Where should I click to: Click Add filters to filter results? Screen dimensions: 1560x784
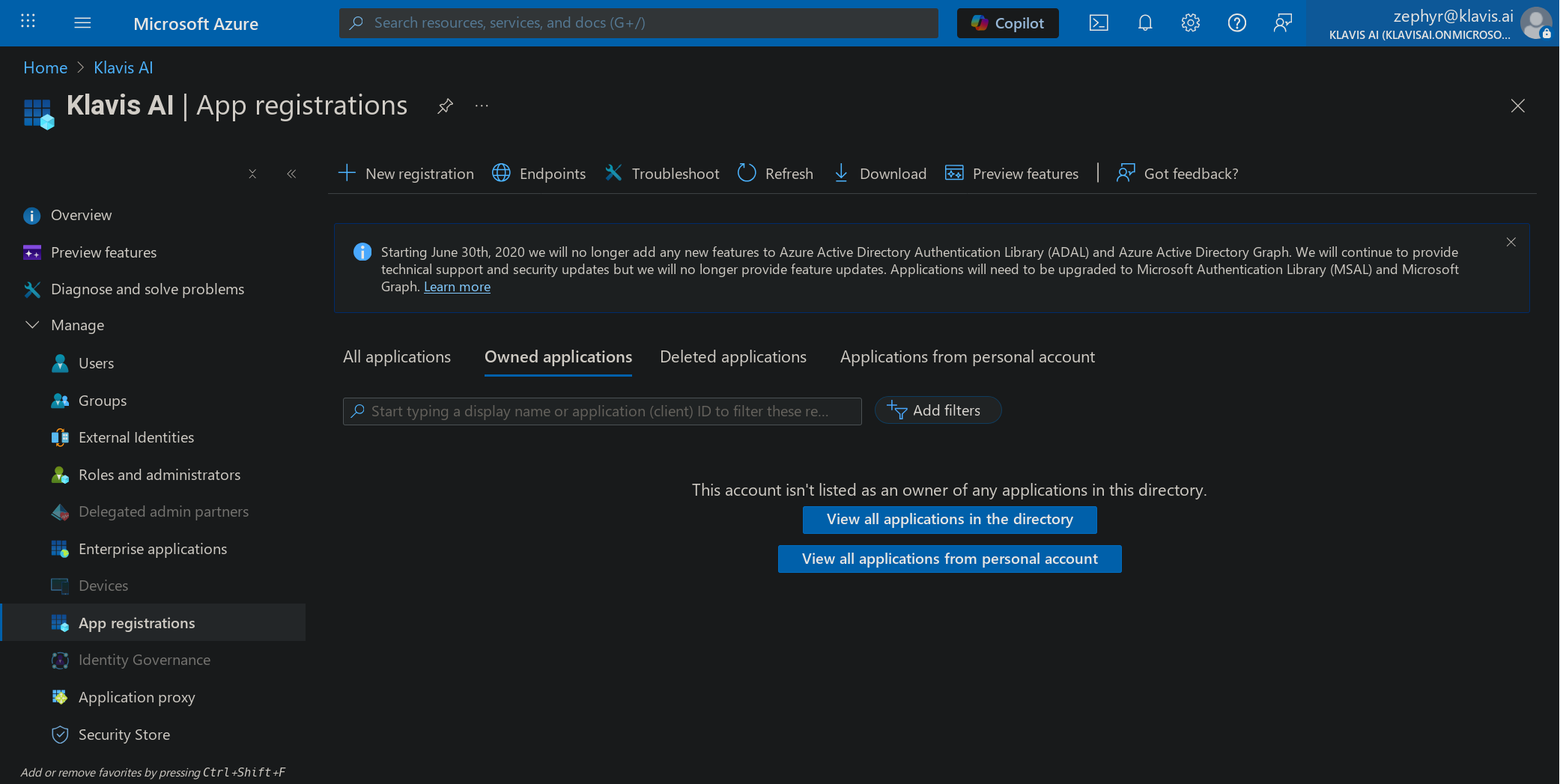click(938, 410)
